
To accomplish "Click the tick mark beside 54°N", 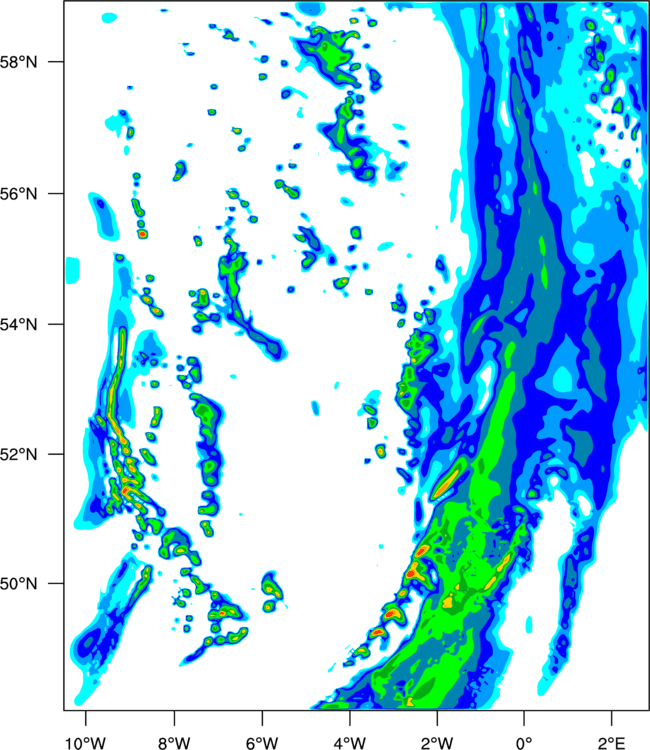I will [x=55, y=324].
